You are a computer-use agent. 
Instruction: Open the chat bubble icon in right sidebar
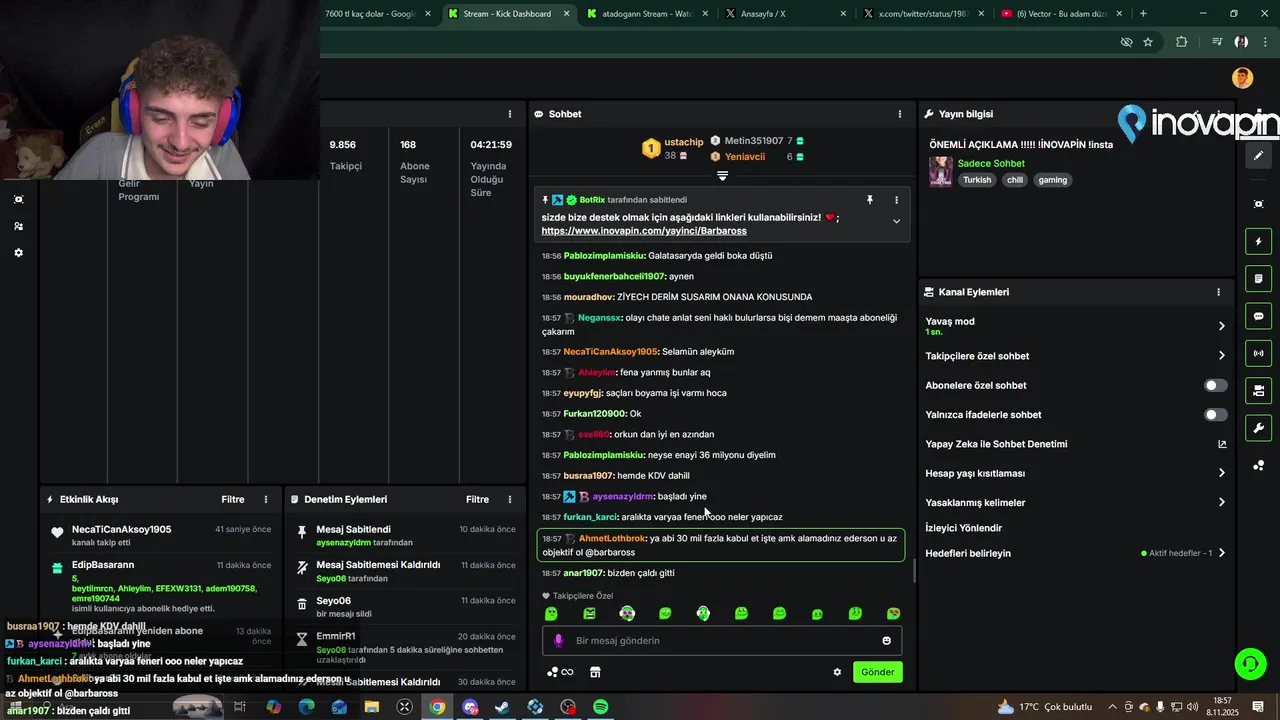[1258, 316]
